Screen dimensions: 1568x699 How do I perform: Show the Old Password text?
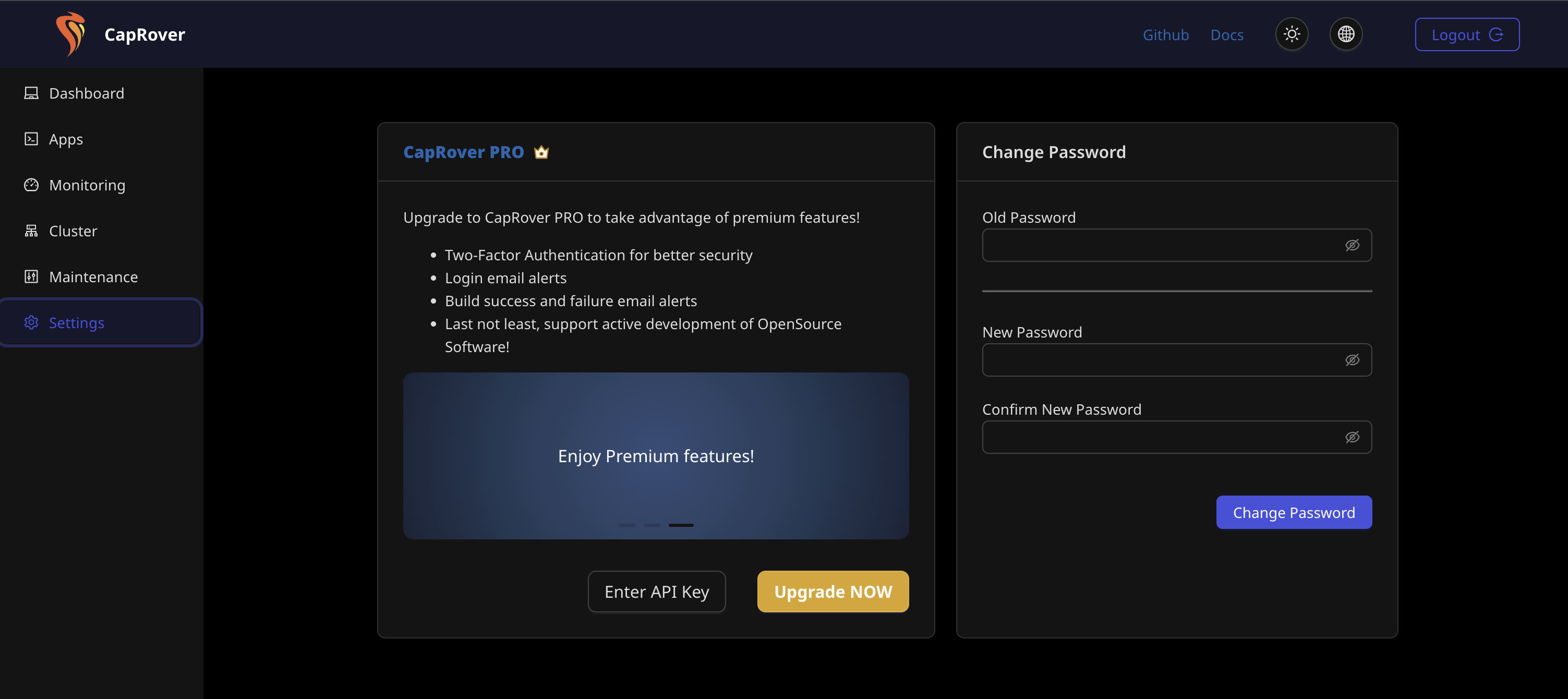(x=1352, y=245)
